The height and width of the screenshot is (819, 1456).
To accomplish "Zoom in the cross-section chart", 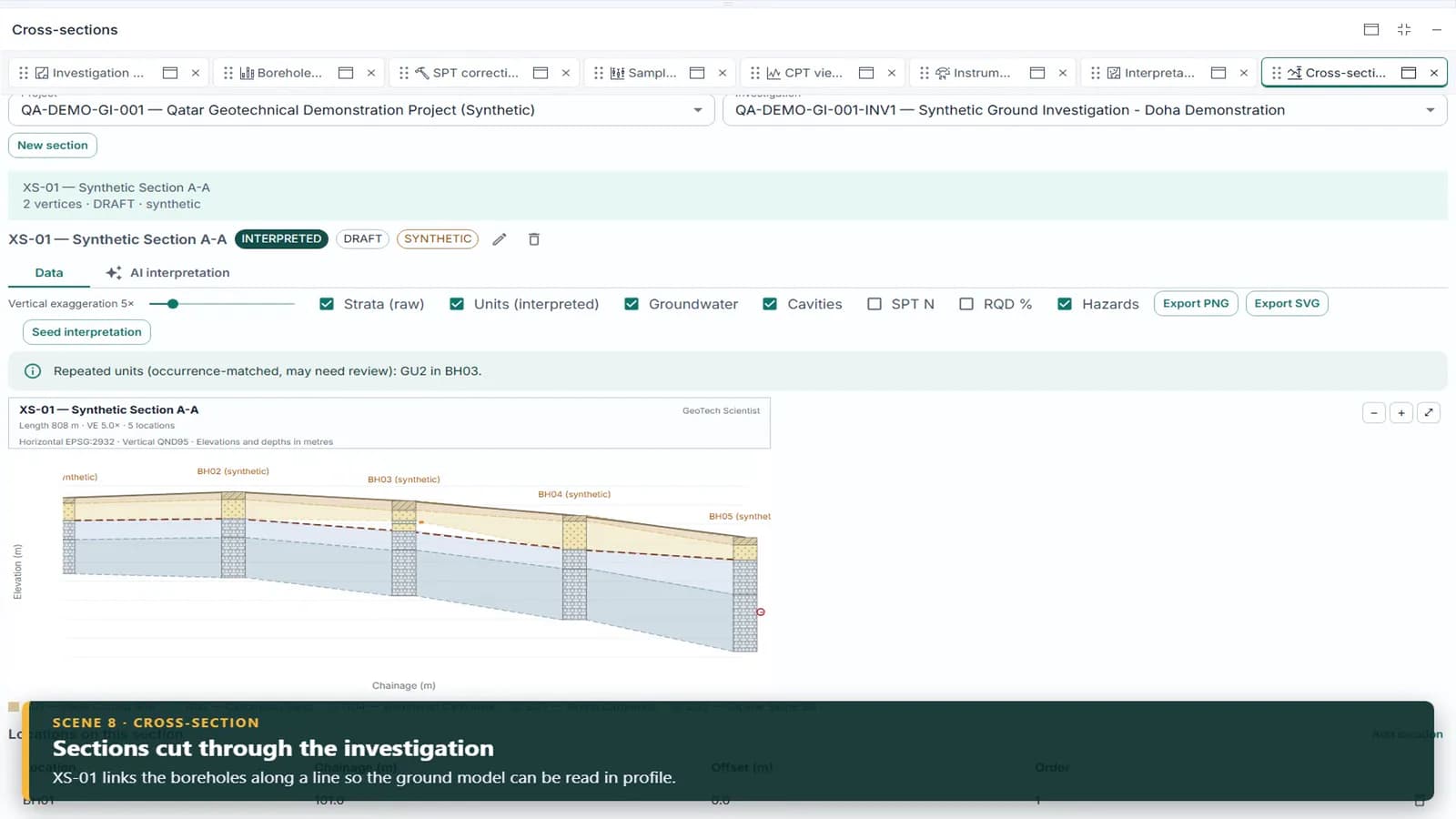I will (x=1401, y=413).
